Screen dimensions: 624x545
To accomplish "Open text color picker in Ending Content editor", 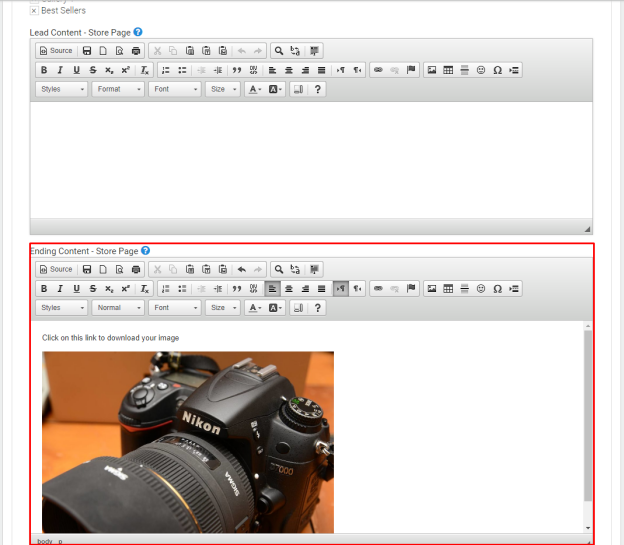I will (255, 308).
